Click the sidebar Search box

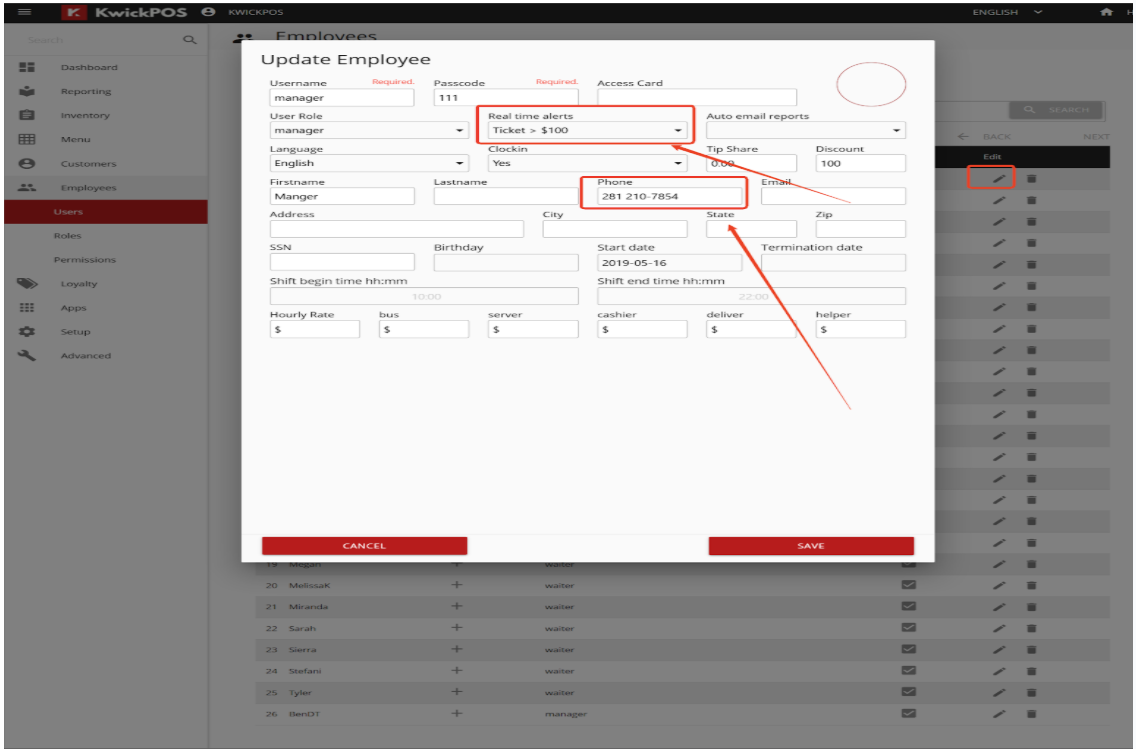[x=101, y=40]
